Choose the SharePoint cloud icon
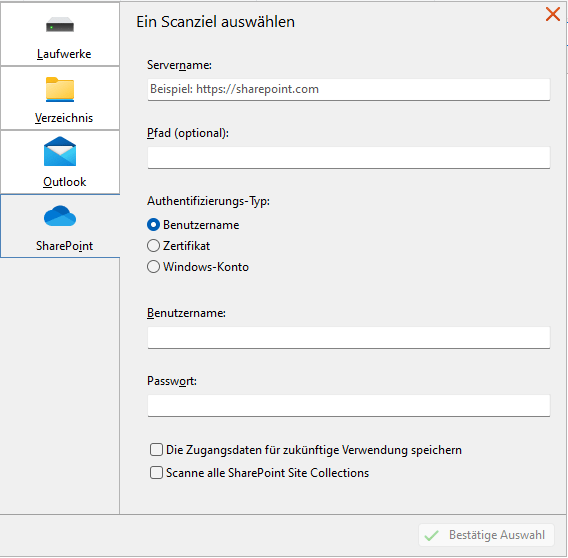This screenshot has height=558, width=568. [x=60, y=216]
